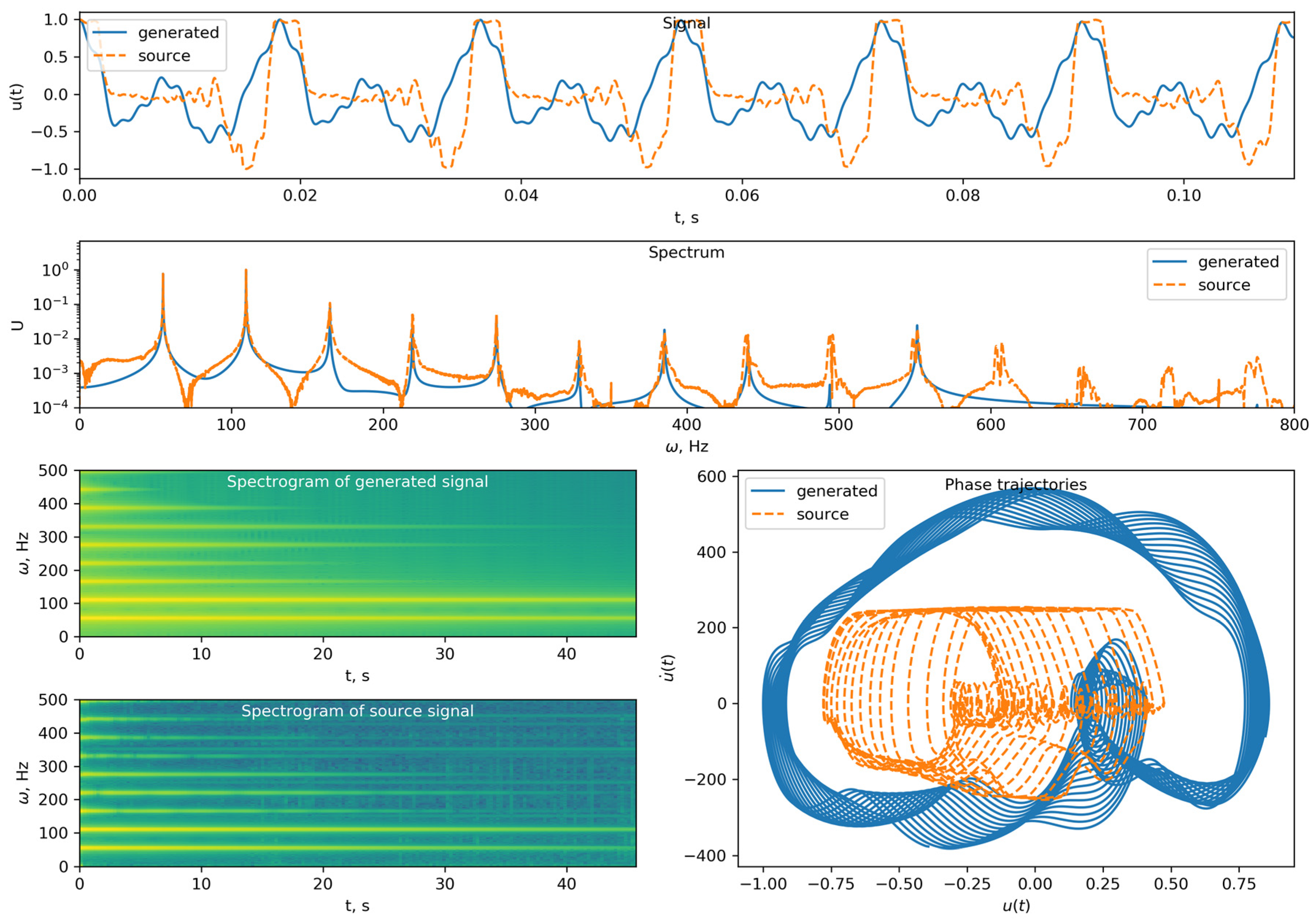Click "generated" in the Phase trajectories legend
Screen dimensions: 1316x922
837,491
